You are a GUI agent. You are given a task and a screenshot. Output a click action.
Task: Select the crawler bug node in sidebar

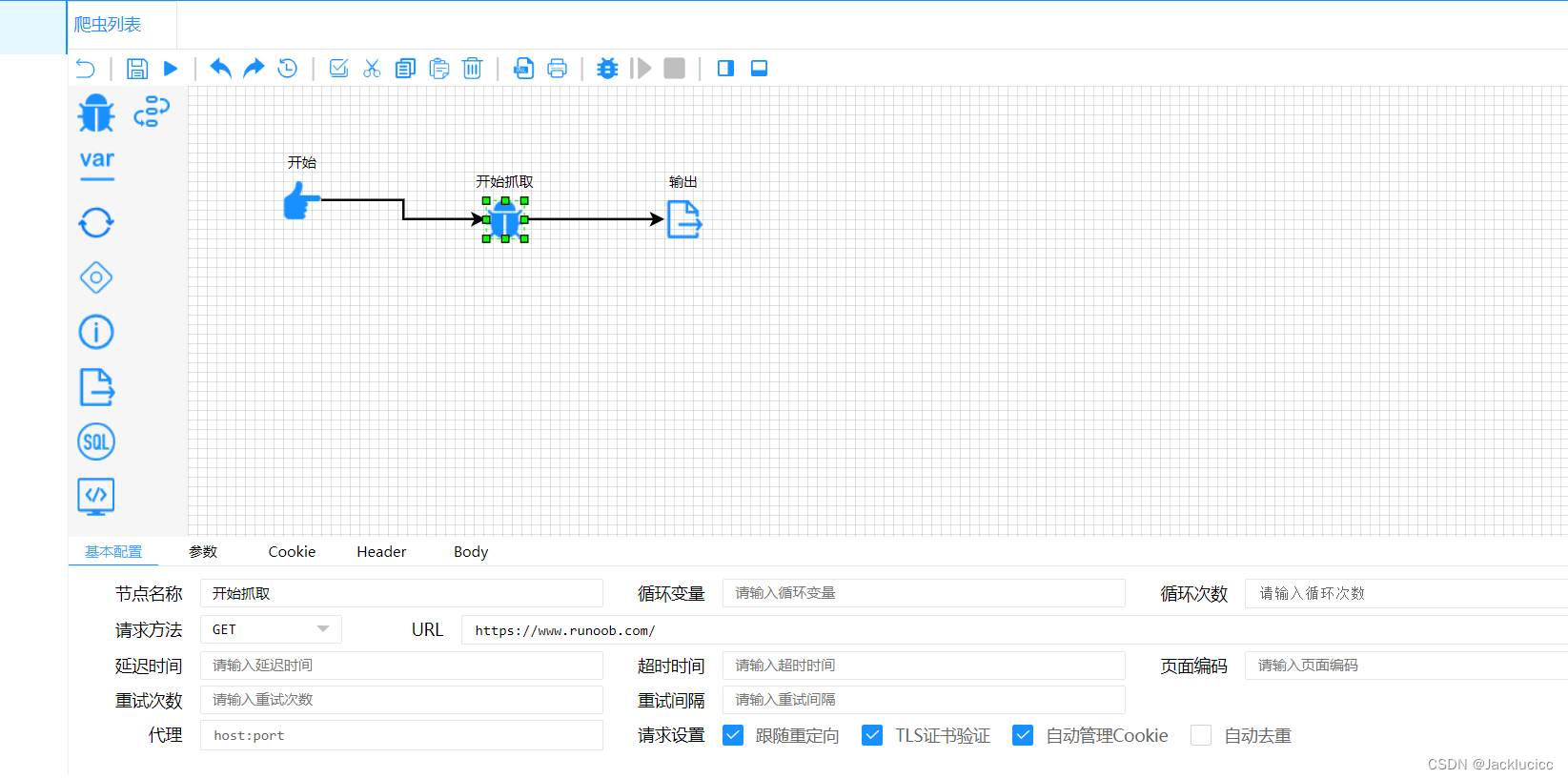click(96, 113)
